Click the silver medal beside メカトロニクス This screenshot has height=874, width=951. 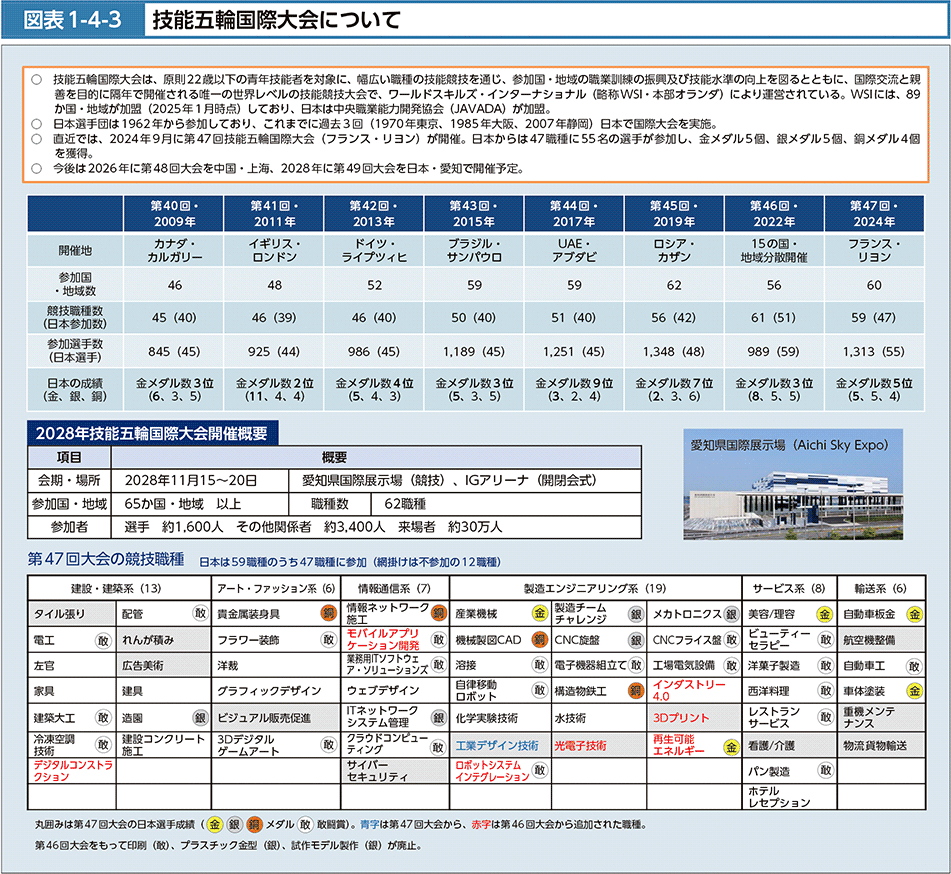(x=731, y=614)
